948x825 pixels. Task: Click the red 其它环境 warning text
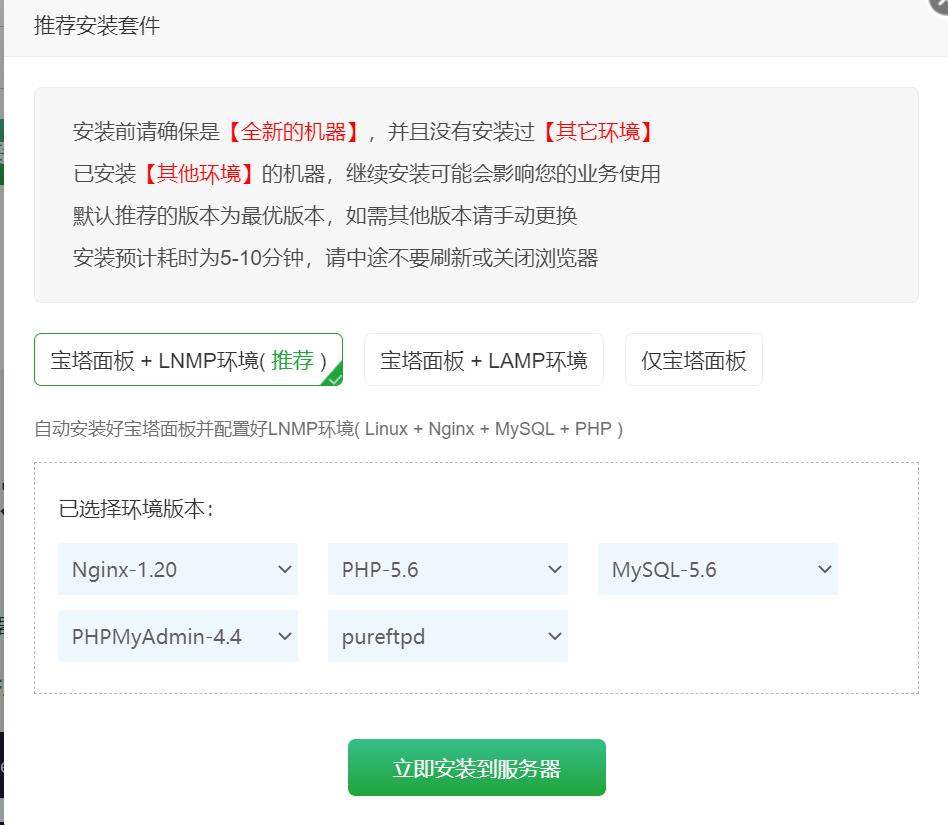click(x=597, y=131)
